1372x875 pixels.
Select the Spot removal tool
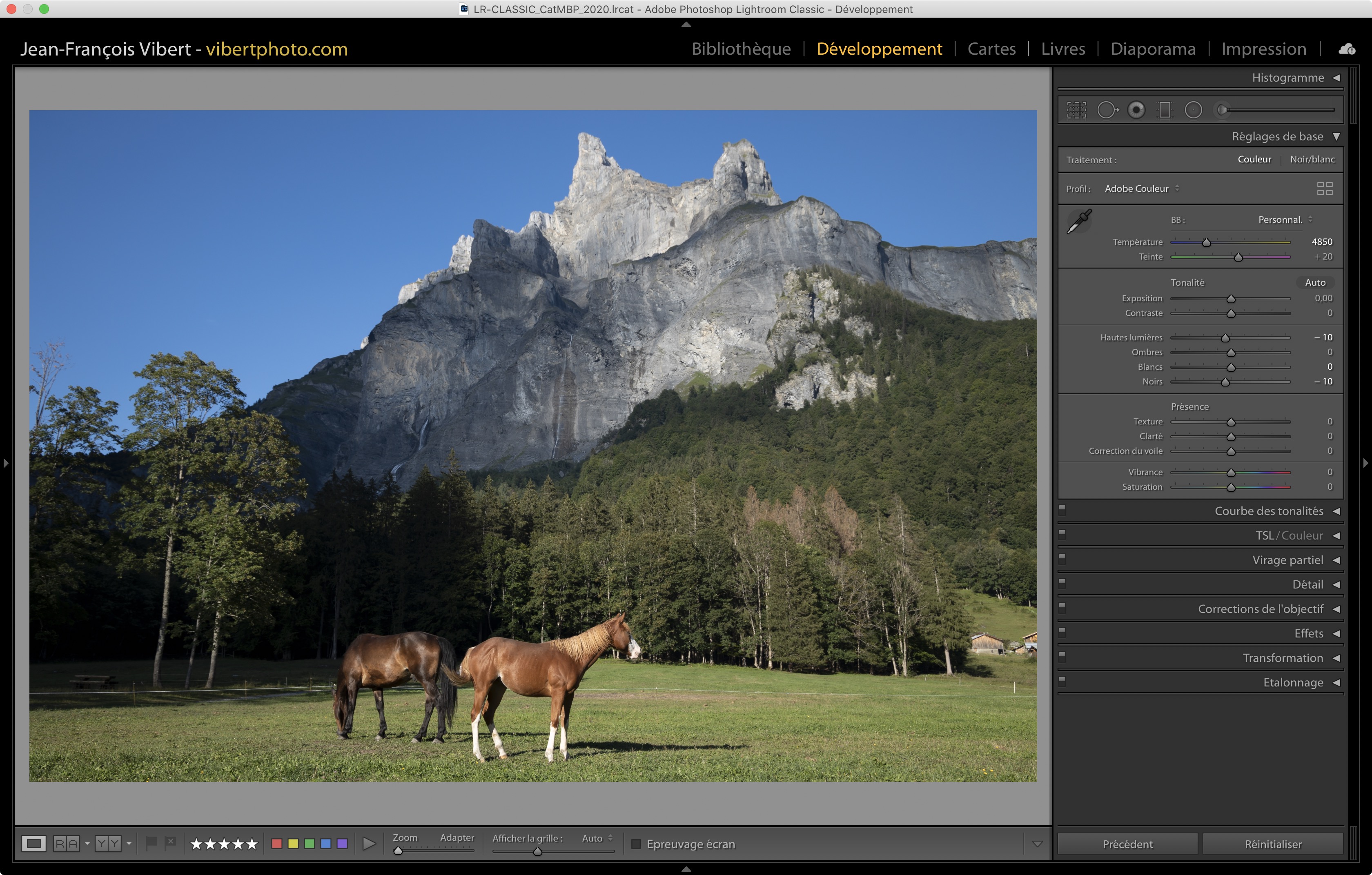pyautogui.click(x=1107, y=110)
